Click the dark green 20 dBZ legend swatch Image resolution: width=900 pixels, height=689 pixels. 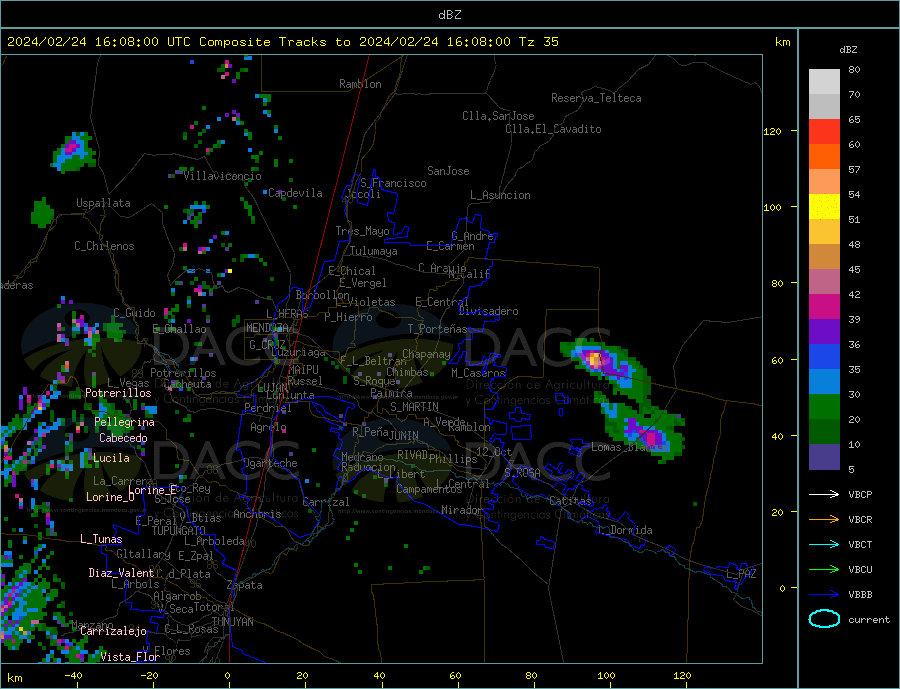point(824,432)
